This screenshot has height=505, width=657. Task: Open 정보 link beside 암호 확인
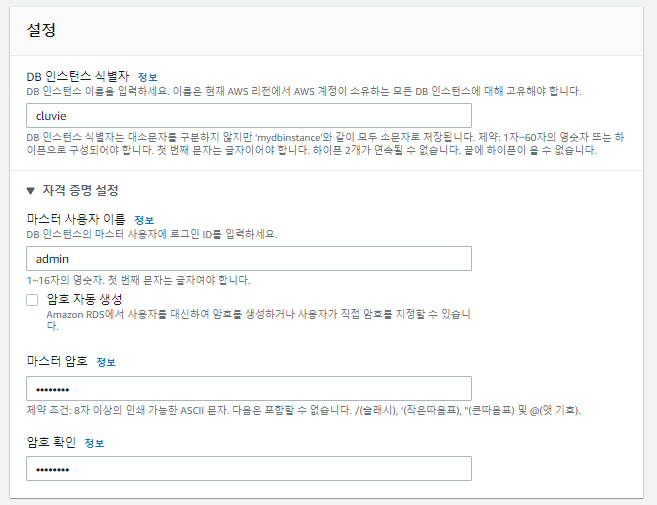(94, 443)
